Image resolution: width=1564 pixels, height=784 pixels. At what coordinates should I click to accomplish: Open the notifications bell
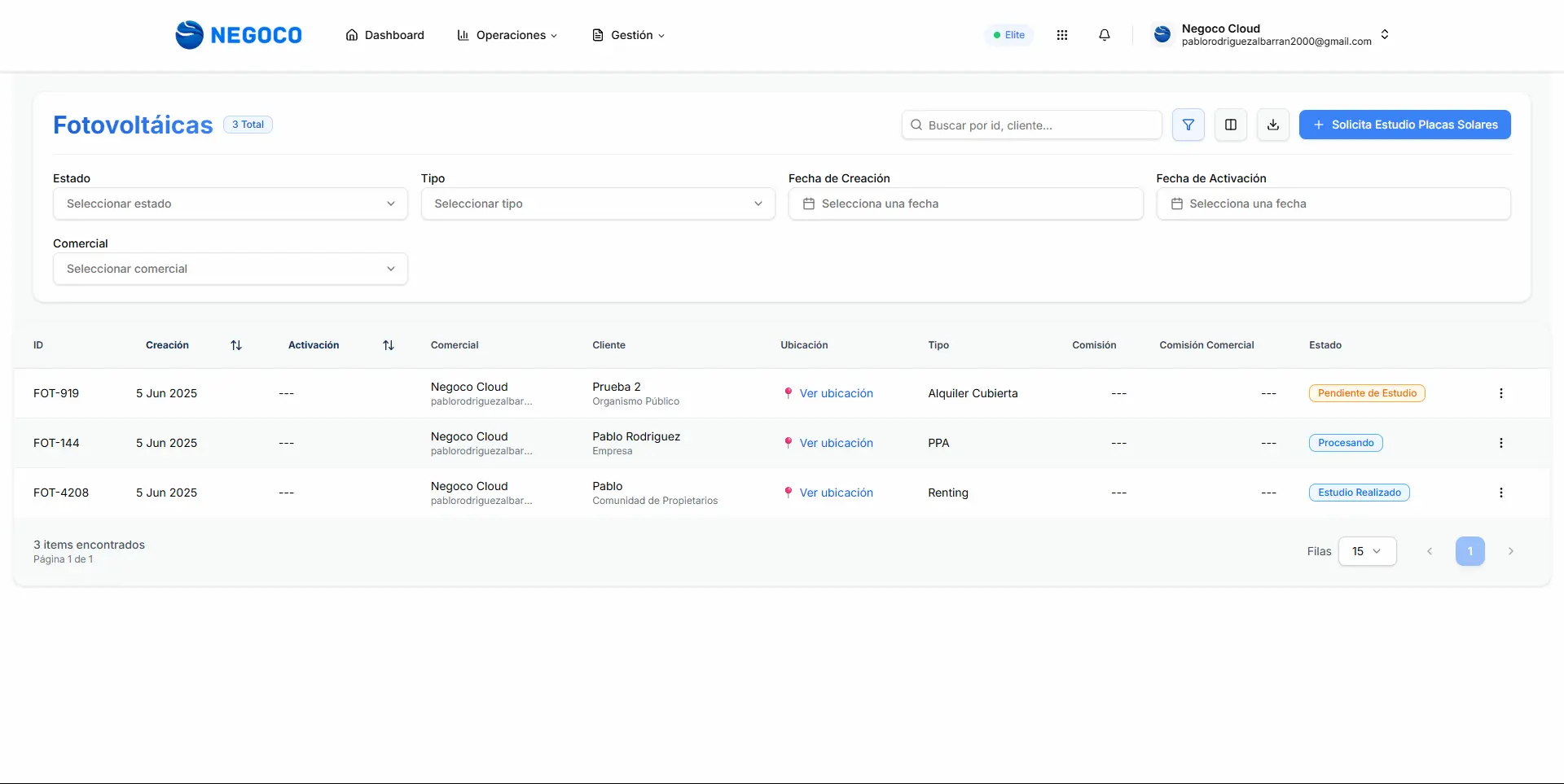1104,35
